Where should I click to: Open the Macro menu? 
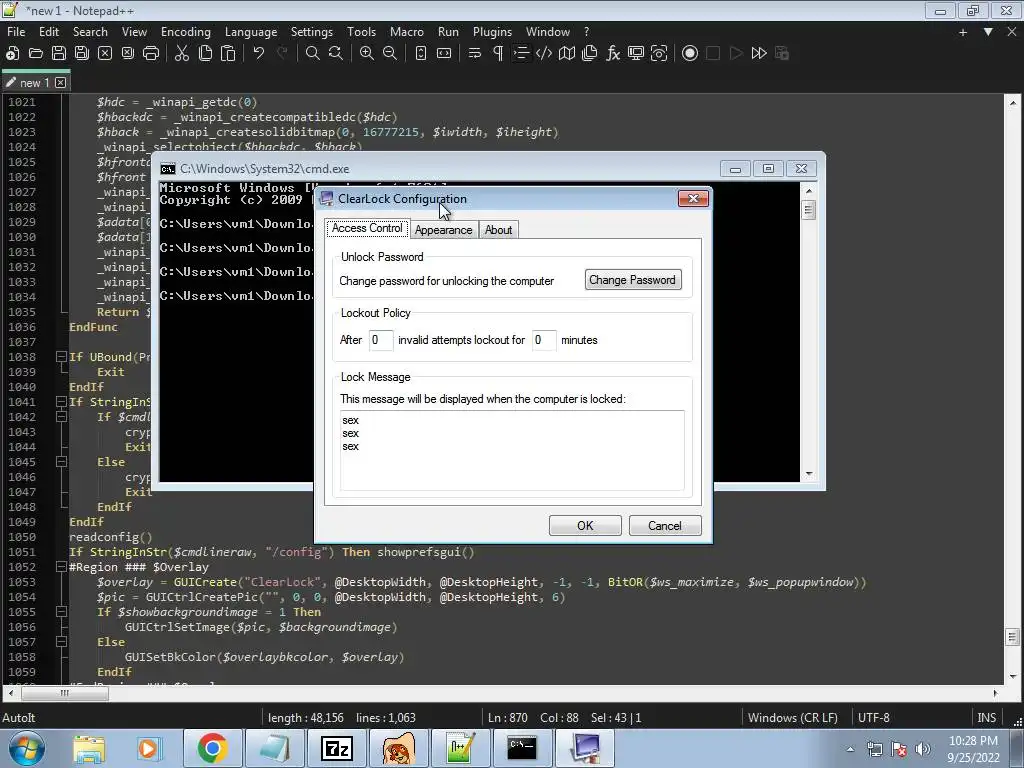click(407, 32)
